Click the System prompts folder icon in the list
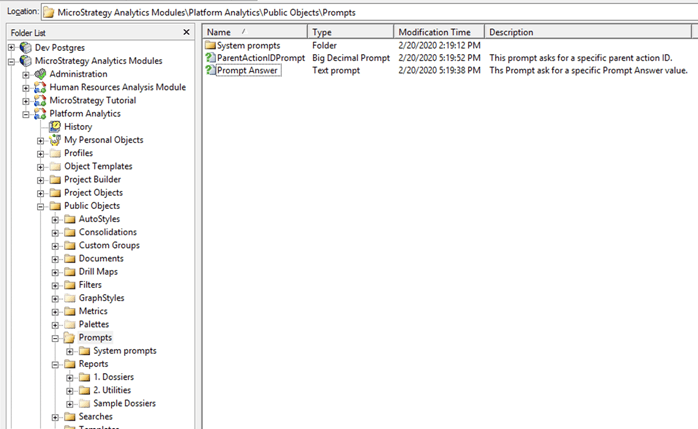The image size is (698, 429). pos(210,46)
